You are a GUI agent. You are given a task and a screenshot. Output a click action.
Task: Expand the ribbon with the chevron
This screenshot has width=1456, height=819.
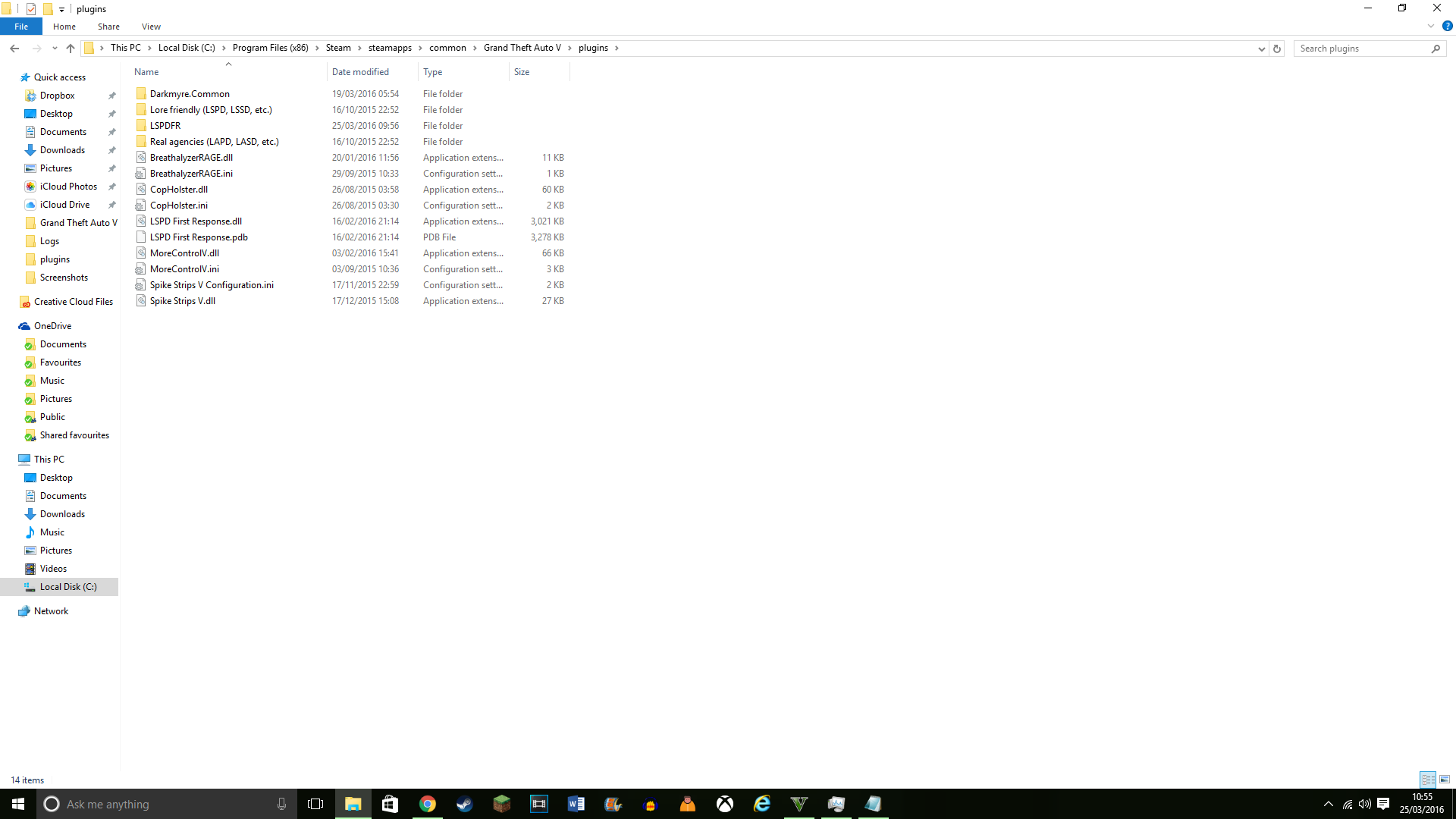click(1431, 26)
